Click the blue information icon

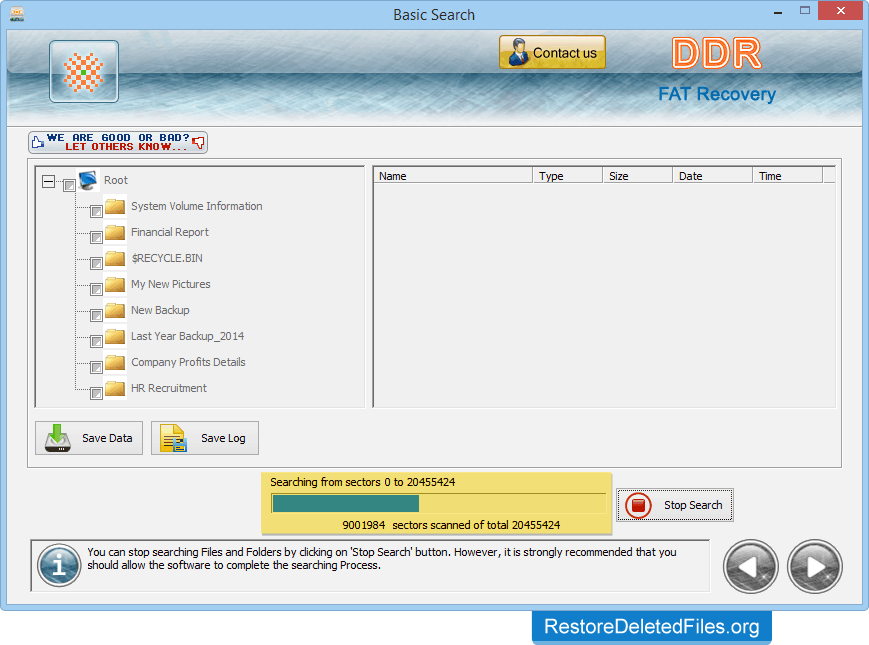(x=59, y=566)
